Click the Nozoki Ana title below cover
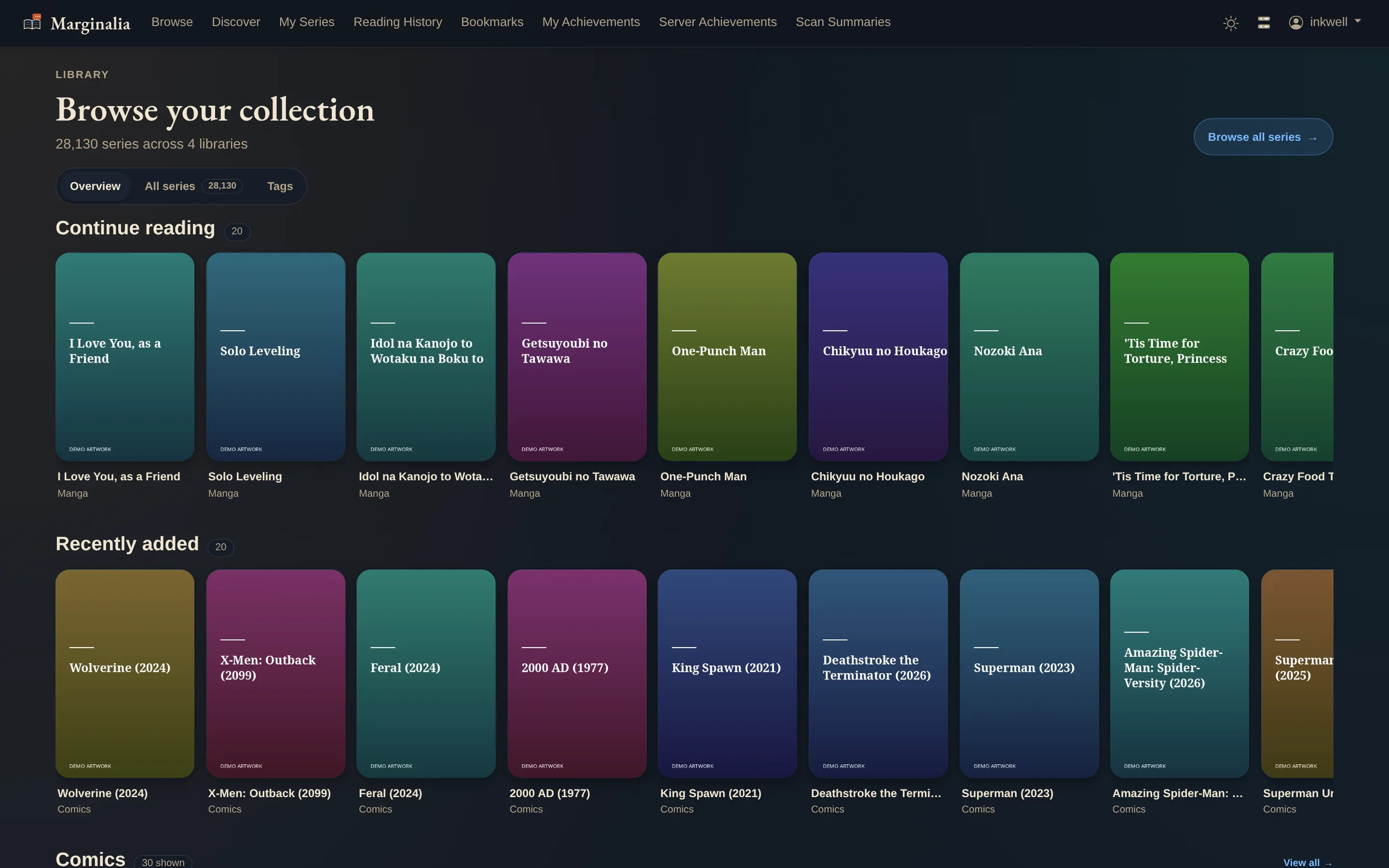1389x868 pixels. 993,476
